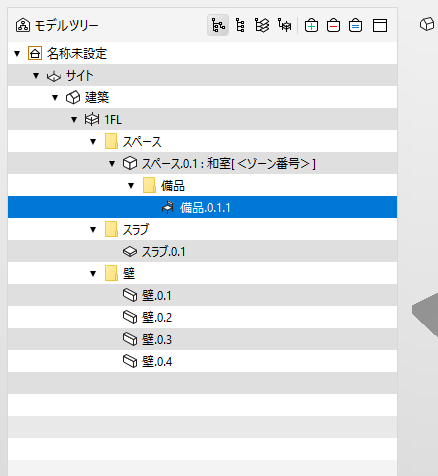Click the panel window layout icon

click(380, 25)
